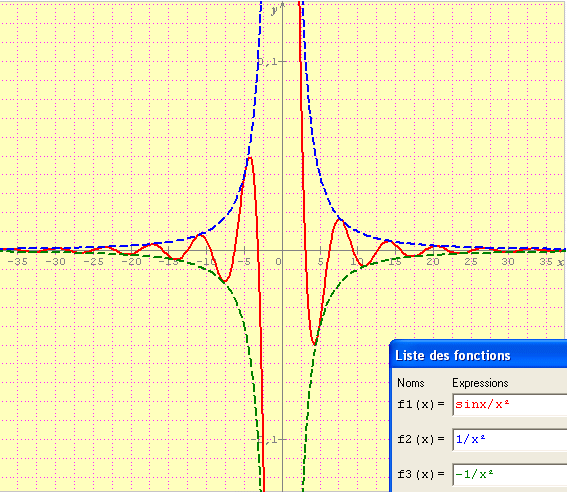Screen dimensions: 567x492
Task: Click the x-axis label 30
Action: point(508,261)
